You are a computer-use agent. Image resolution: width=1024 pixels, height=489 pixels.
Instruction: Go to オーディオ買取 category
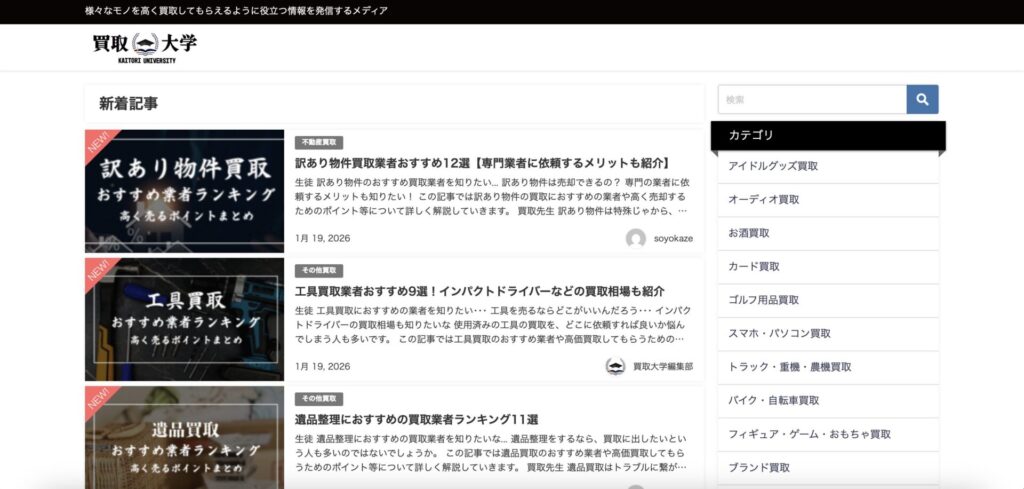coord(764,200)
